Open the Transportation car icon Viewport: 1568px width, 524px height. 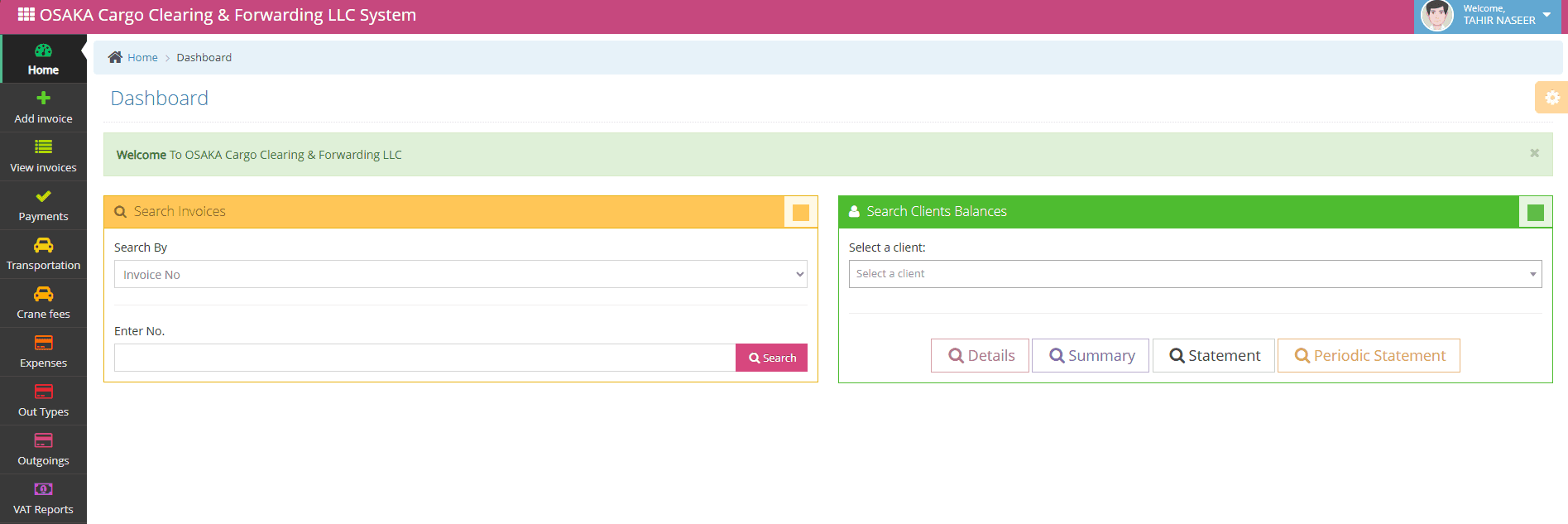tap(43, 245)
